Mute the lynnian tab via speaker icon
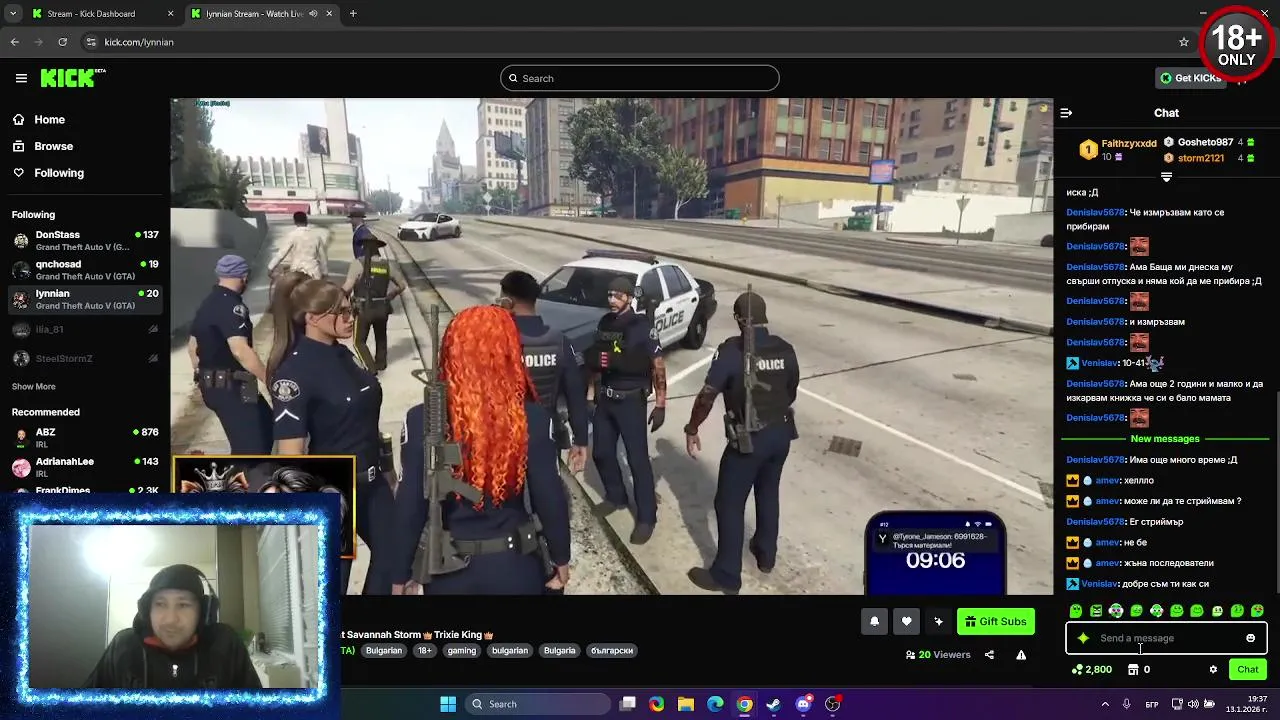 313,14
